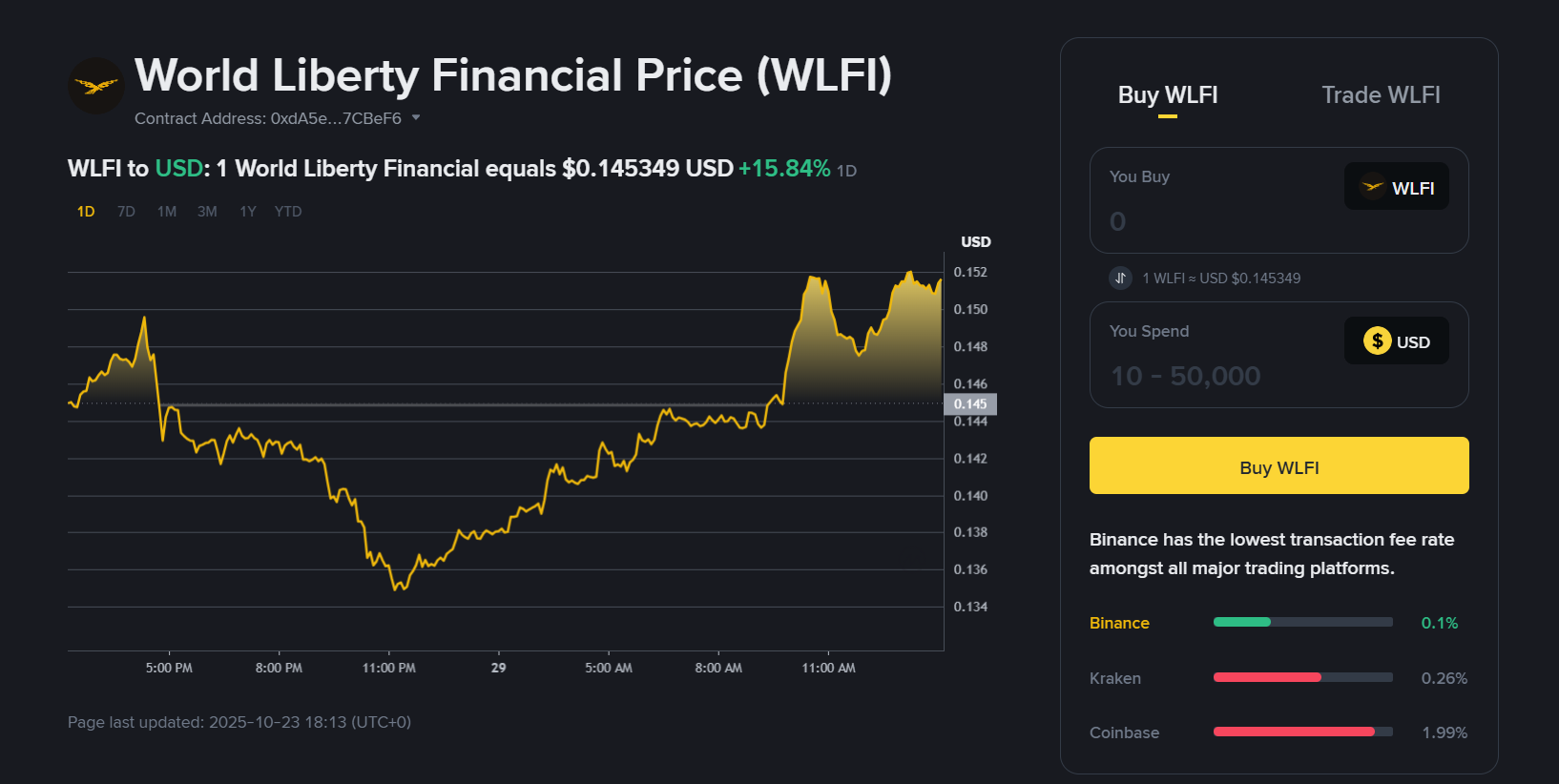The height and width of the screenshot is (784, 1559).
Task: Select the YTD chart range
Action: pyautogui.click(x=288, y=212)
